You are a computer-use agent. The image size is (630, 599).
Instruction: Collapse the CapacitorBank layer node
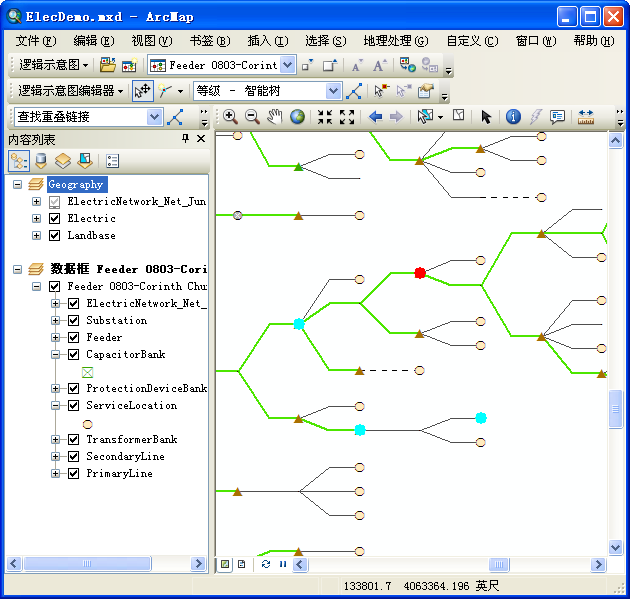tap(57, 355)
